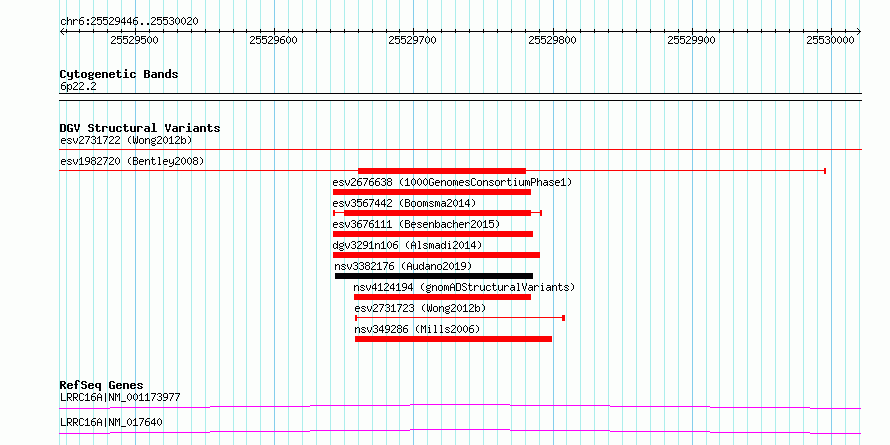Image resolution: width=890 pixels, height=445 pixels.
Task: Click the right arrowhead of the ruler
Action: [x=859, y=32]
